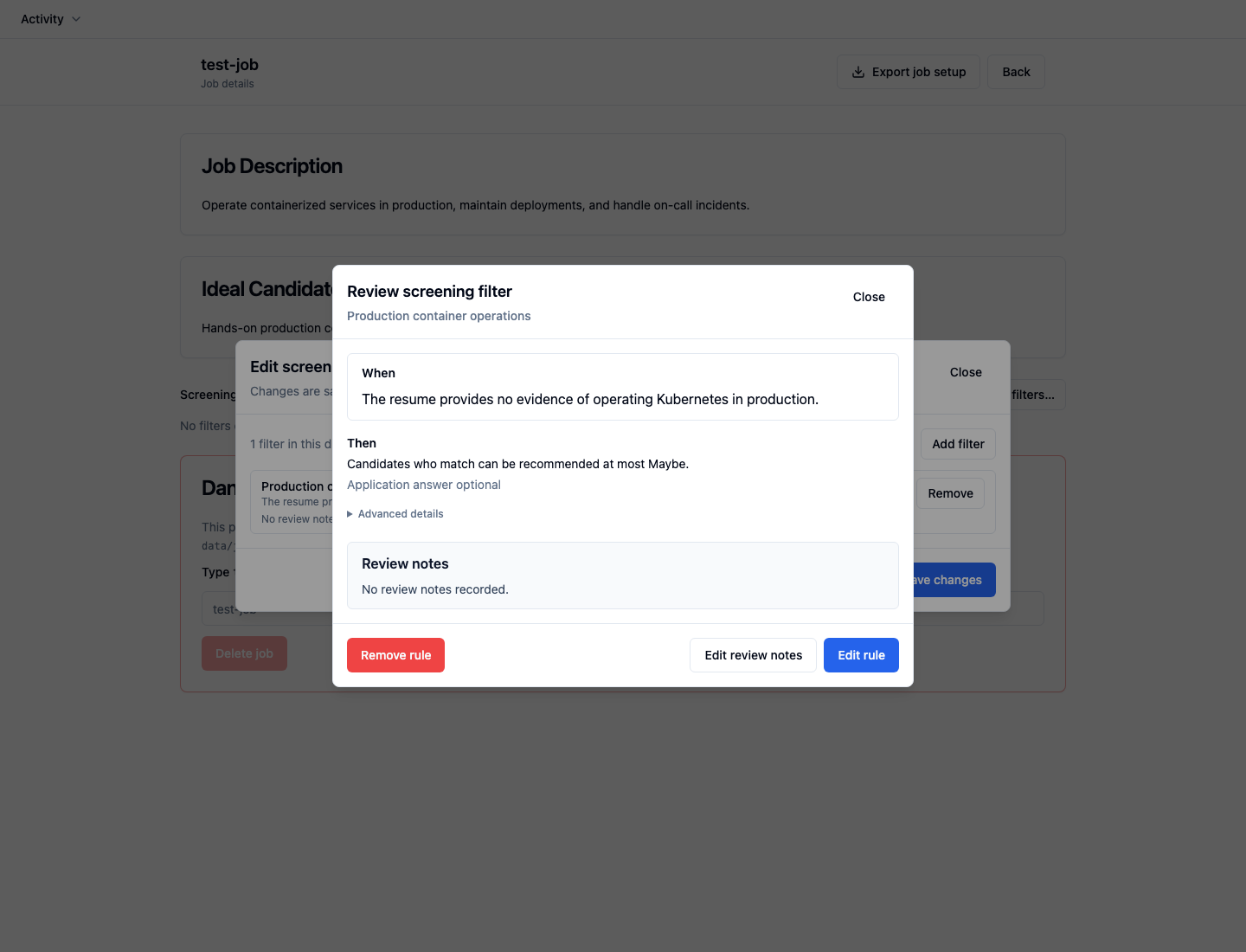Screen dimensions: 1246x952
Task: Click the Production container operations subtitle
Action: [439, 316]
